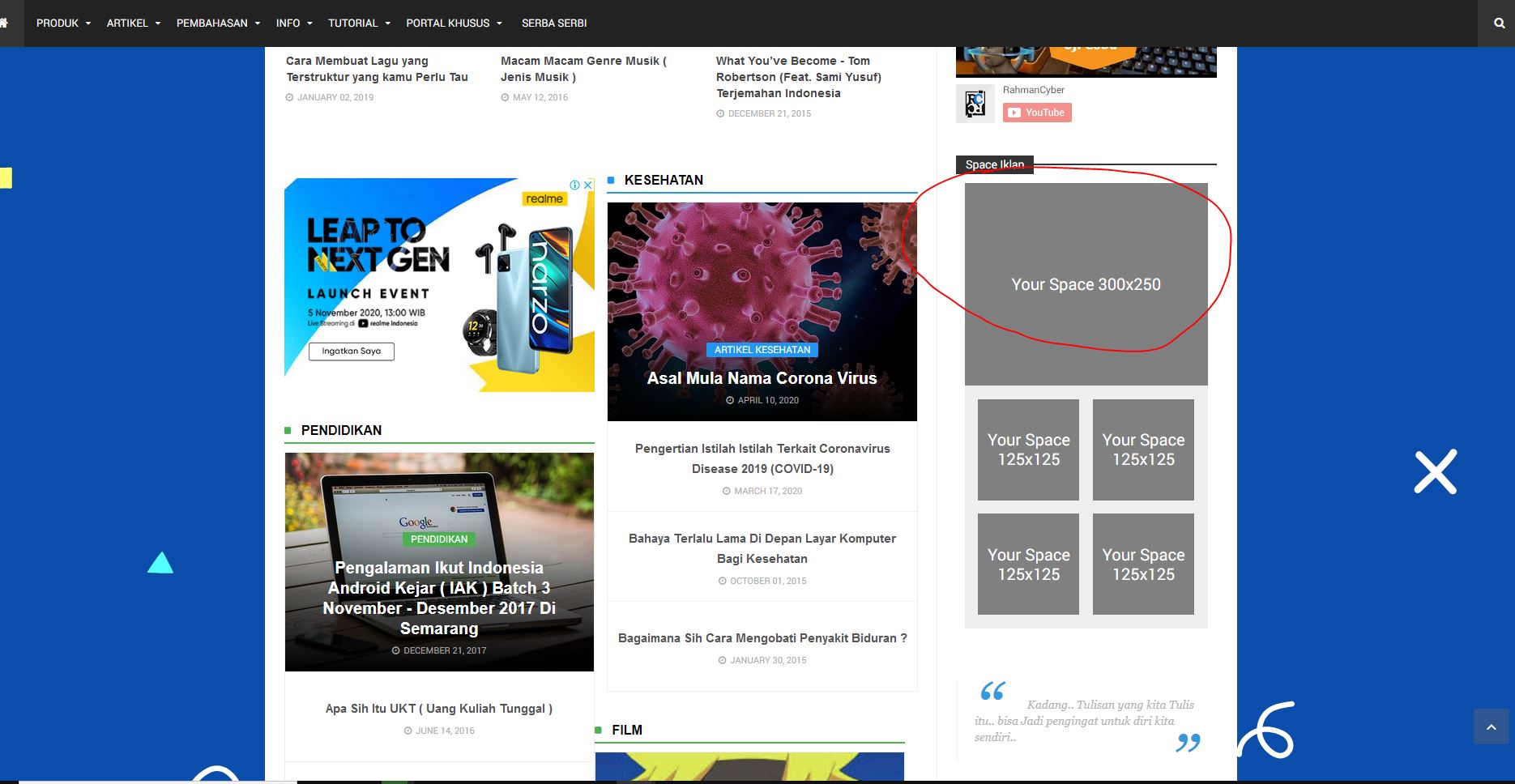Open the SERBA SERBI menu item
Image resolution: width=1515 pixels, height=784 pixels.
(x=554, y=23)
